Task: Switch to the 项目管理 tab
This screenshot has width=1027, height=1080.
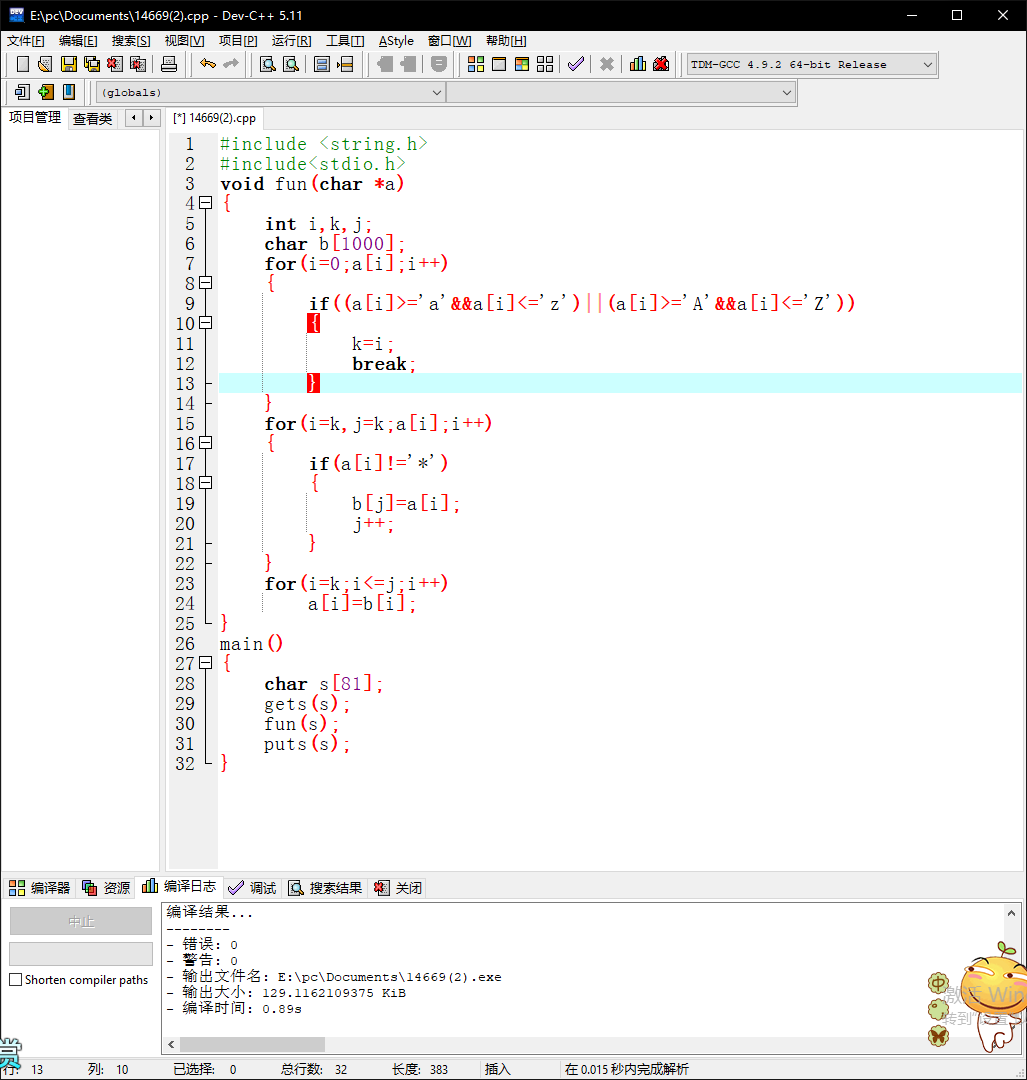Action: (x=34, y=118)
